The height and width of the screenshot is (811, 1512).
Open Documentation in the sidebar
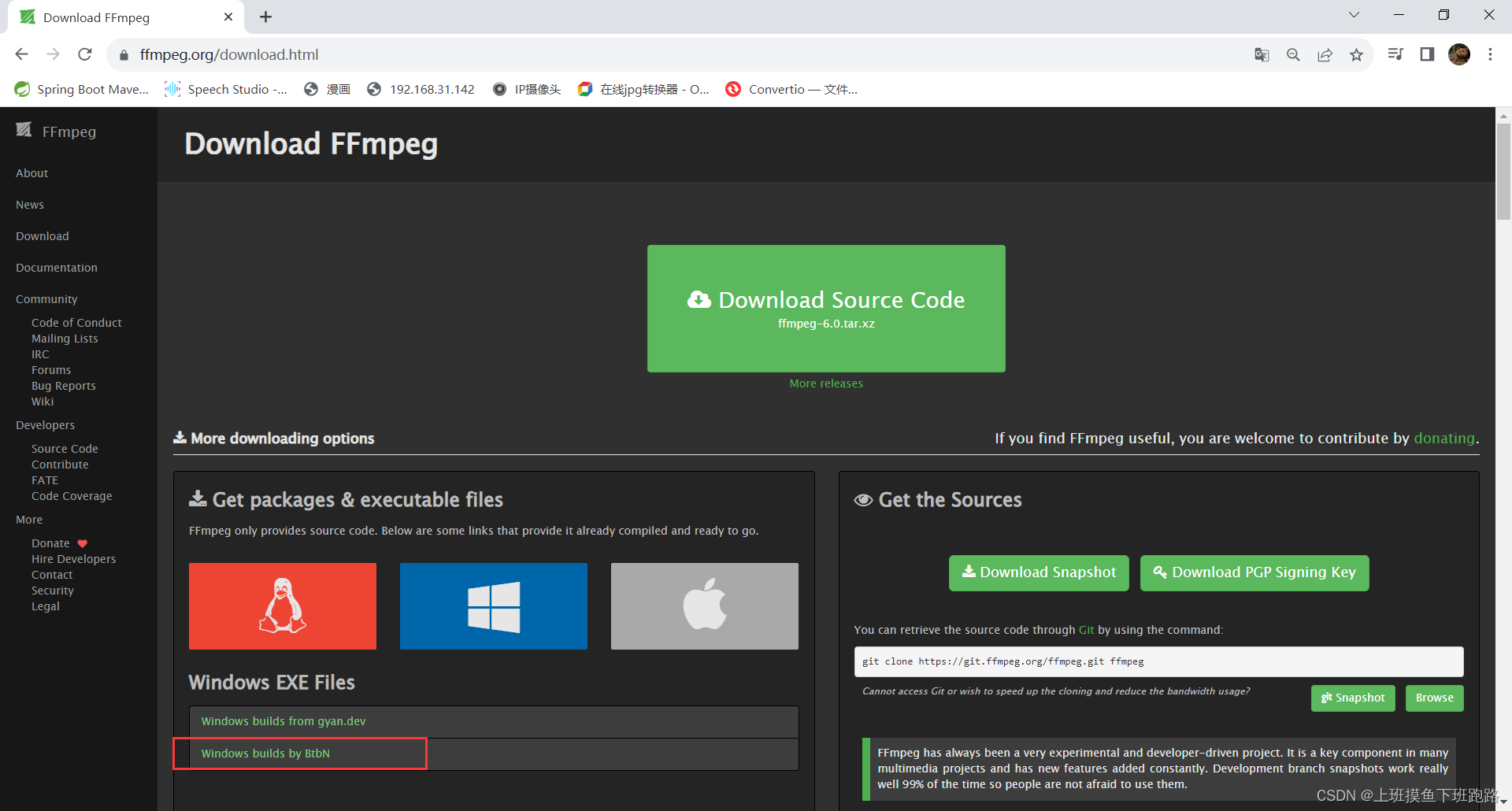pos(57,268)
